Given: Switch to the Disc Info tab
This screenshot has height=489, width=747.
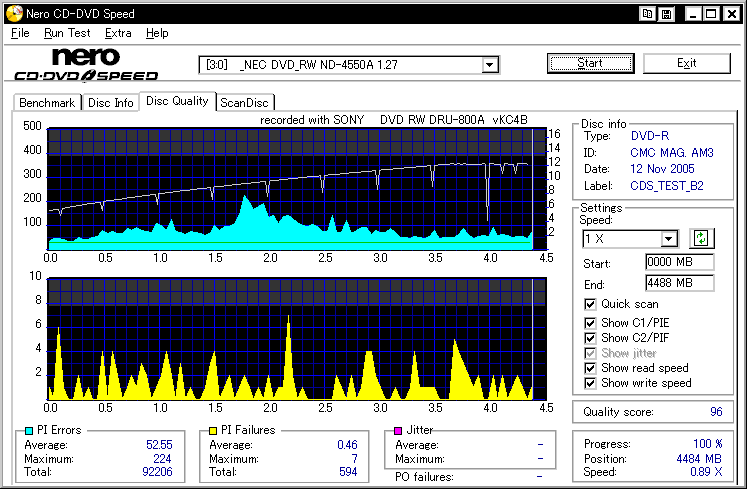Looking at the screenshot, I should click(x=111, y=102).
